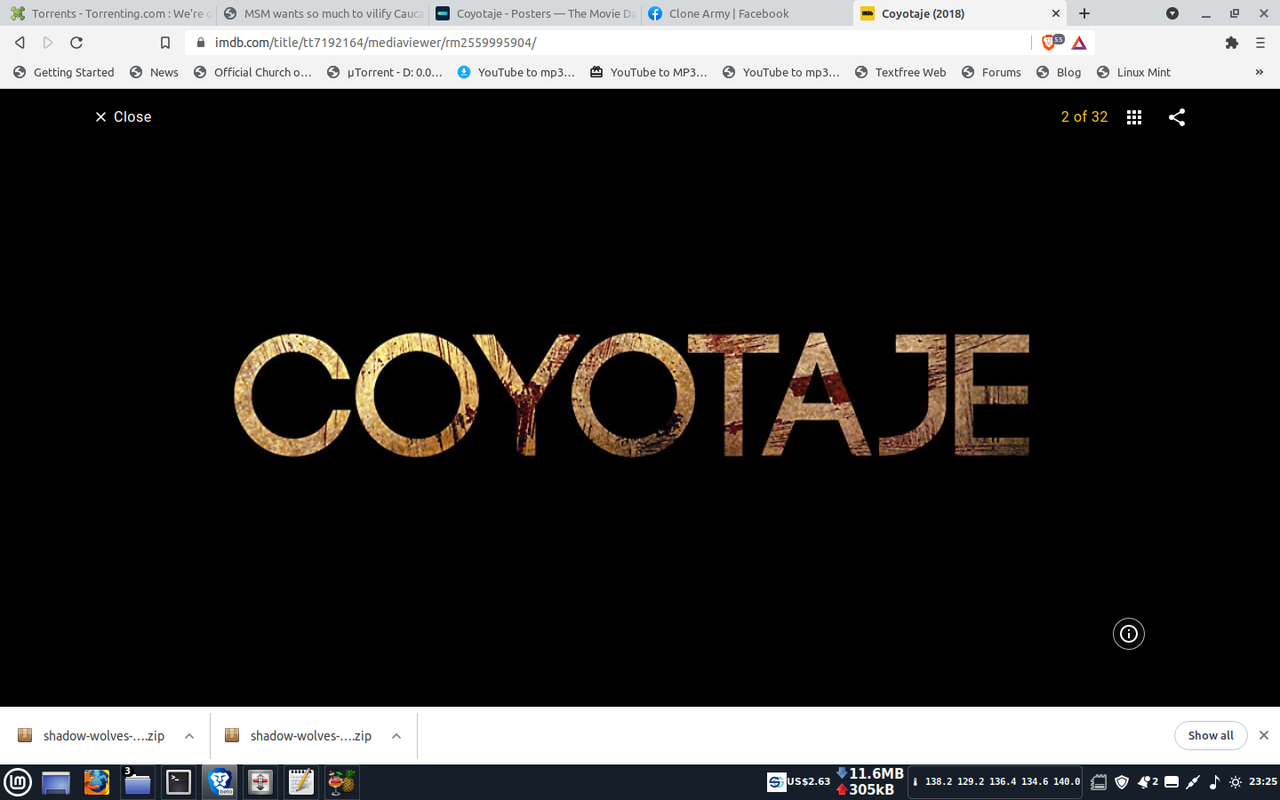Viewport: 1280px width, 800px height.
Task: Click the warning triangle beside the shields icon
Action: click(1078, 43)
